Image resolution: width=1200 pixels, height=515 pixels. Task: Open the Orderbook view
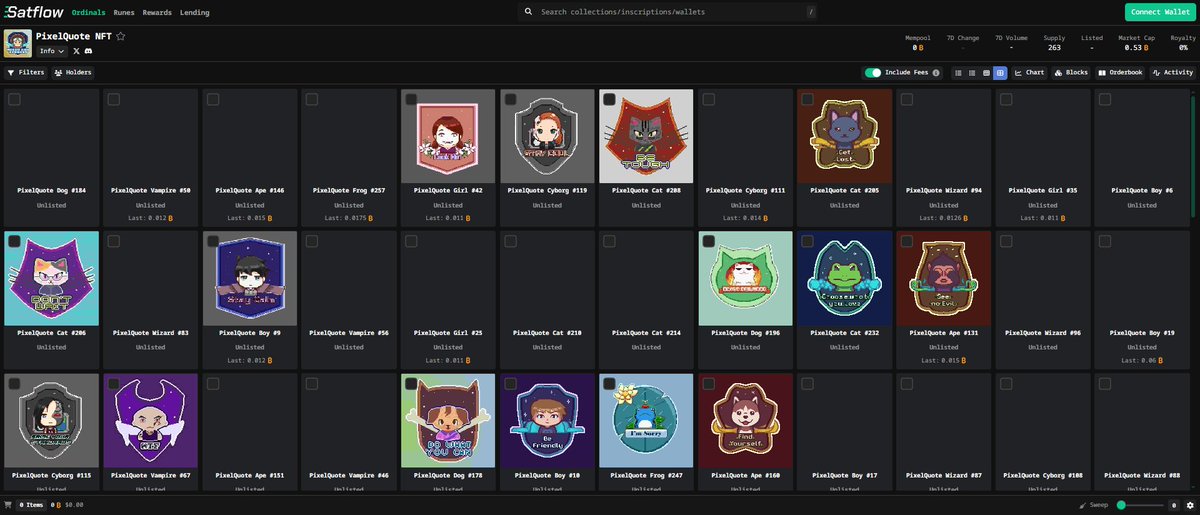[x=1121, y=73]
